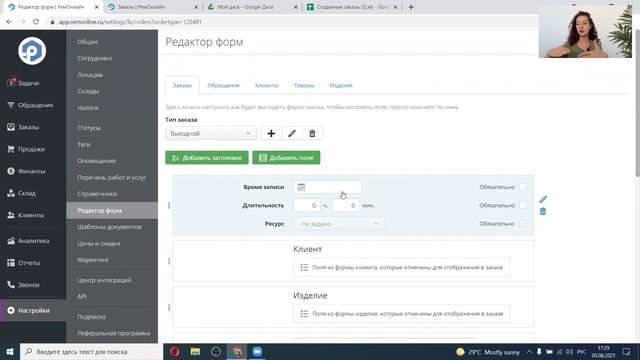This screenshot has height=360, width=640.
Task: Open Шаблоны документов settings item
Action: (x=109, y=227)
